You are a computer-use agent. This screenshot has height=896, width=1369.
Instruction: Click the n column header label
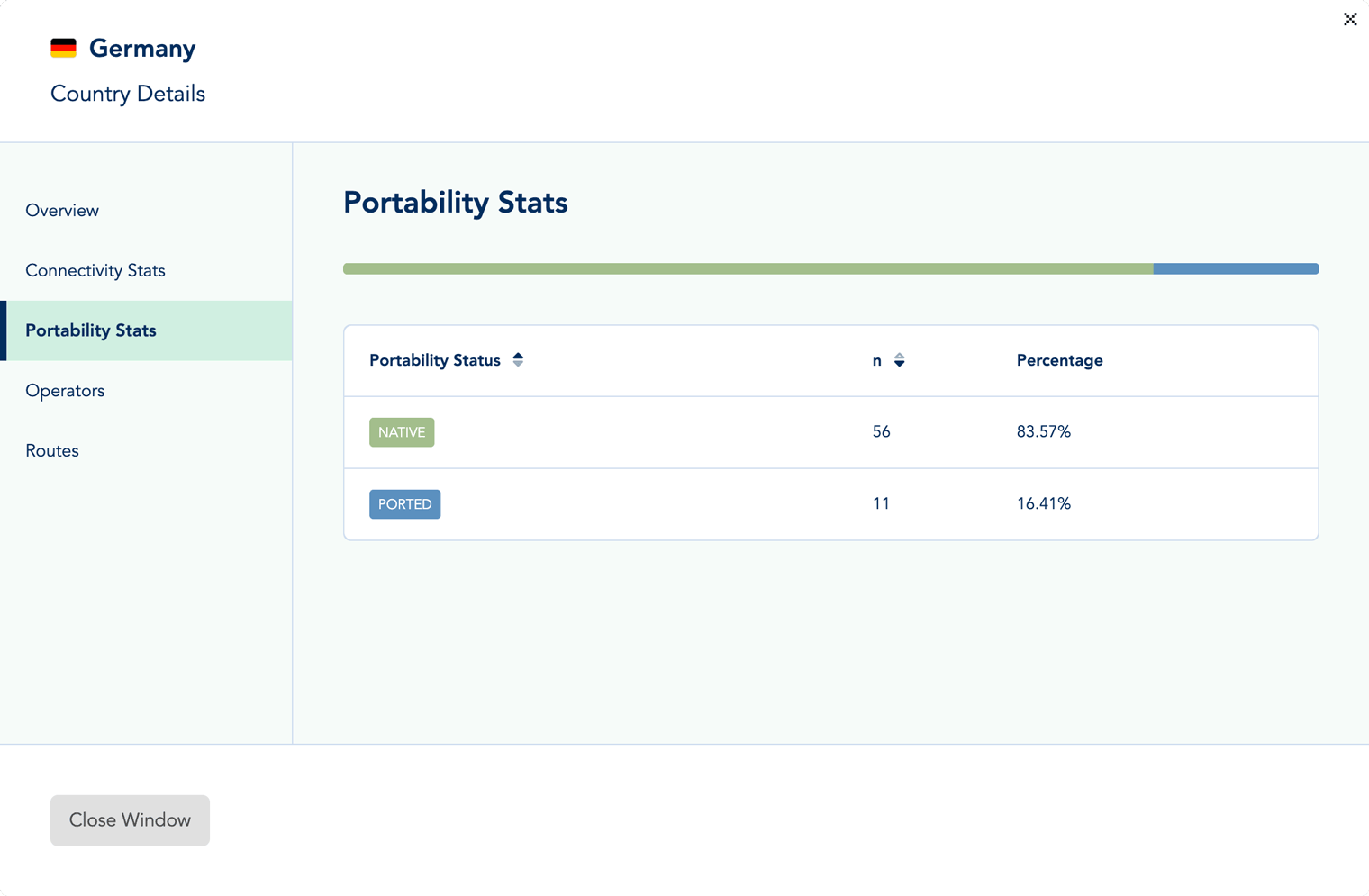coord(876,360)
